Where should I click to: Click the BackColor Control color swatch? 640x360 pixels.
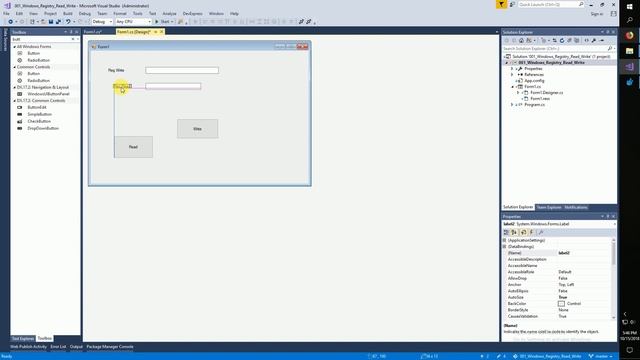point(561,304)
